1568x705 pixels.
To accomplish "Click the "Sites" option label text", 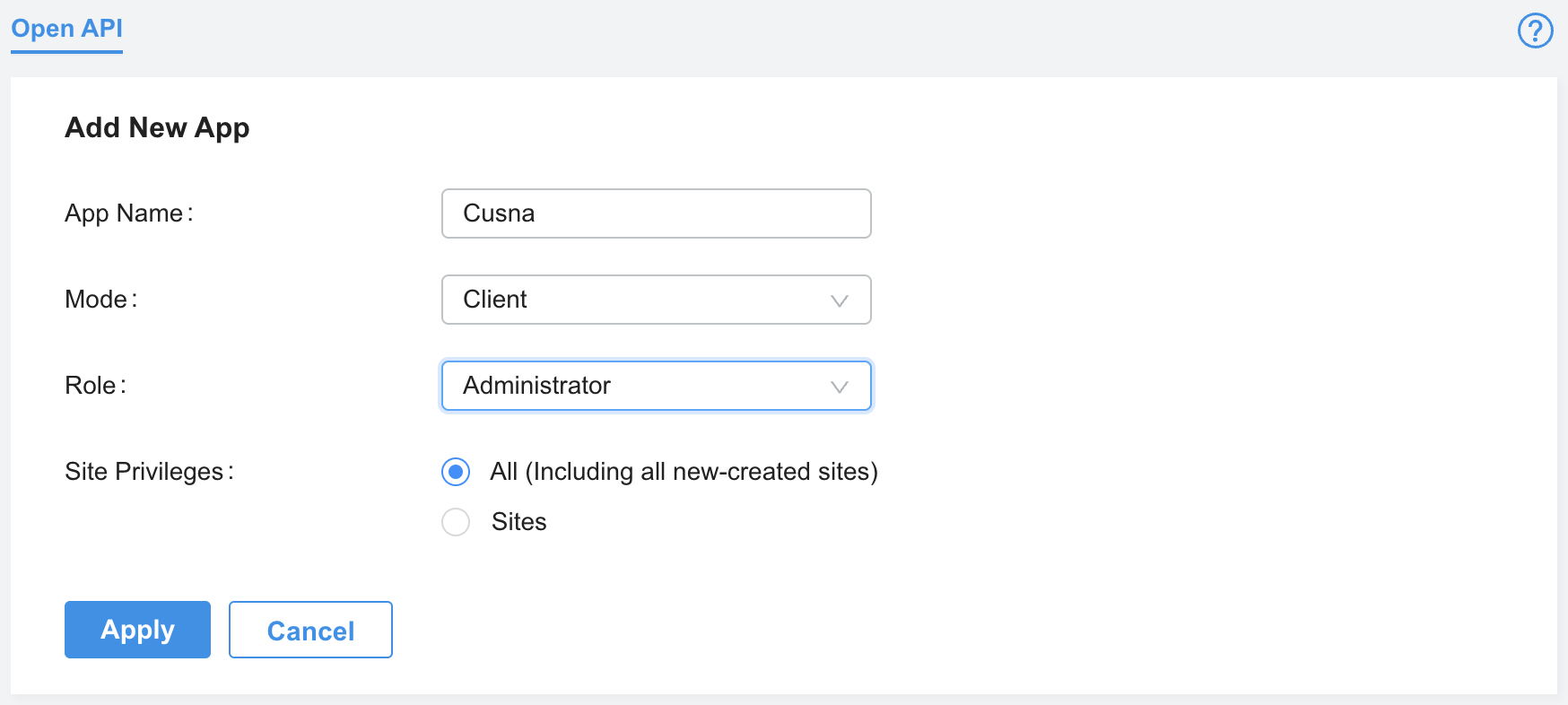I will tap(518, 522).
